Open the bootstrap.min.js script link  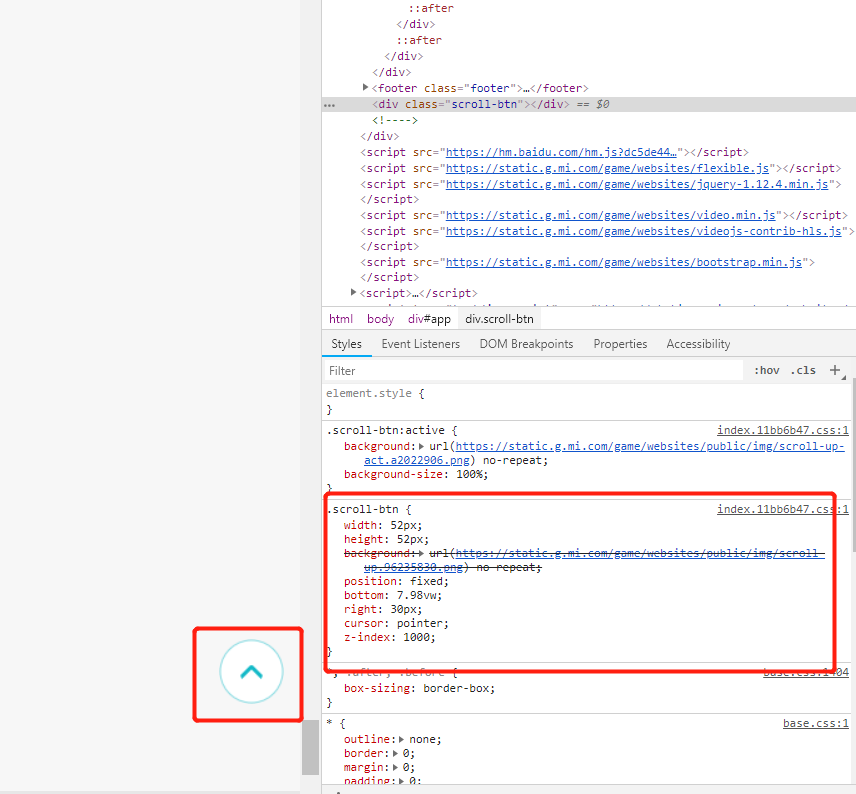pyautogui.click(x=624, y=262)
